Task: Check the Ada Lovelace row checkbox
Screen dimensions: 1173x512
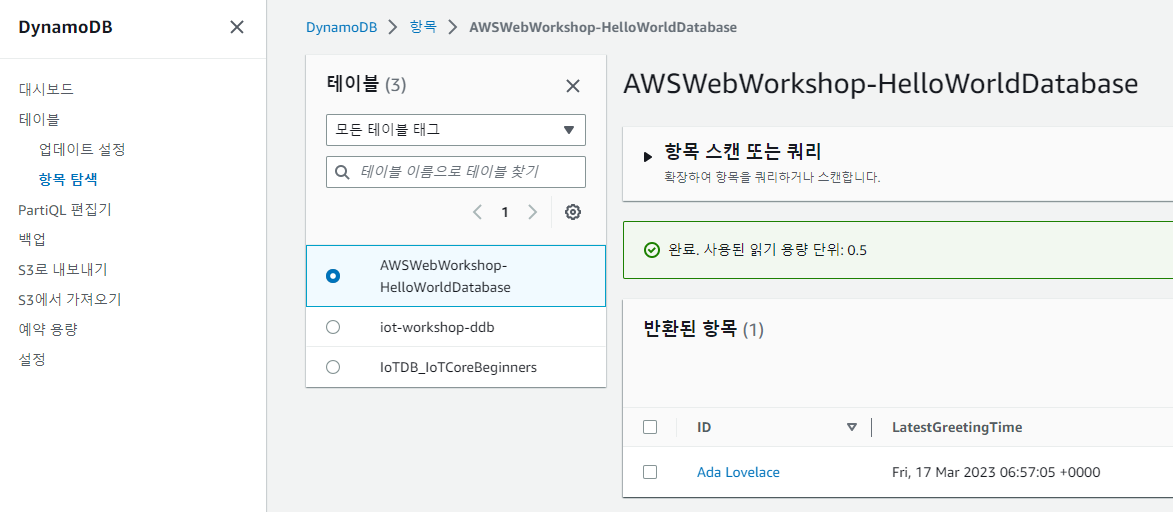Action: pos(650,472)
